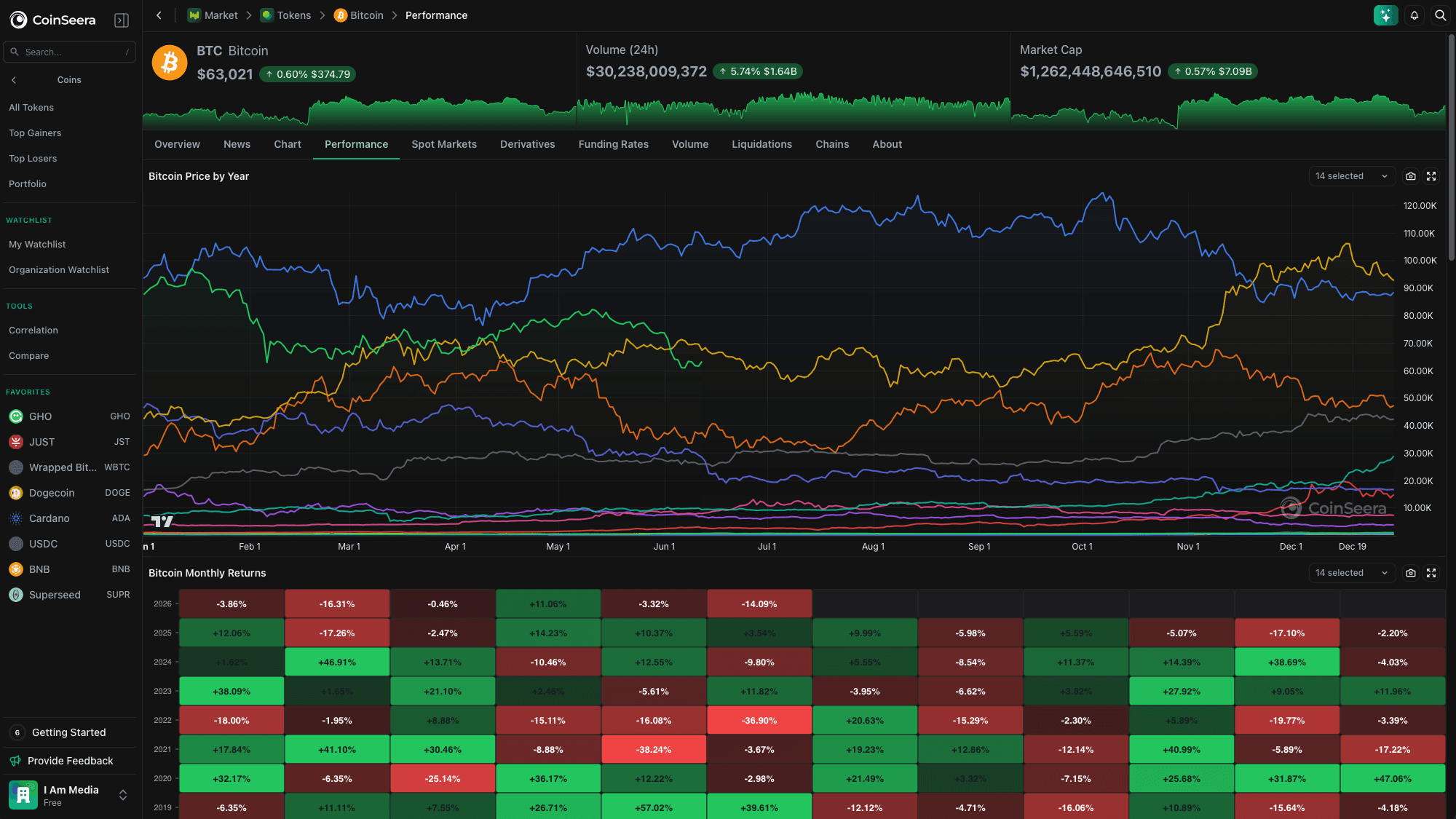Screen dimensions: 1456x819
Task: Click the Cardano coin icon
Action: coord(16,518)
